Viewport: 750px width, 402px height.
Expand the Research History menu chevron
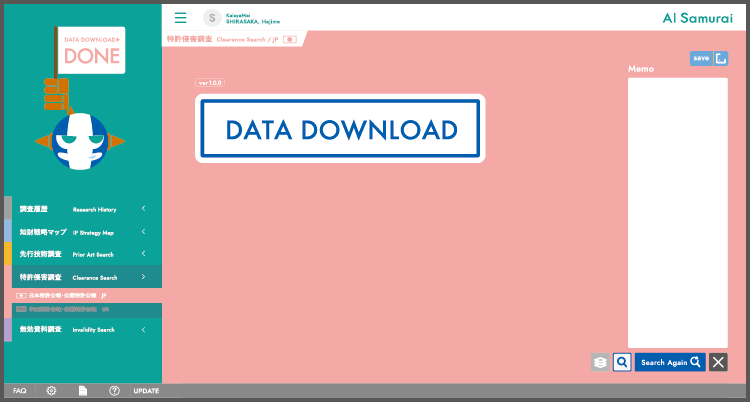(x=143, y=209)
